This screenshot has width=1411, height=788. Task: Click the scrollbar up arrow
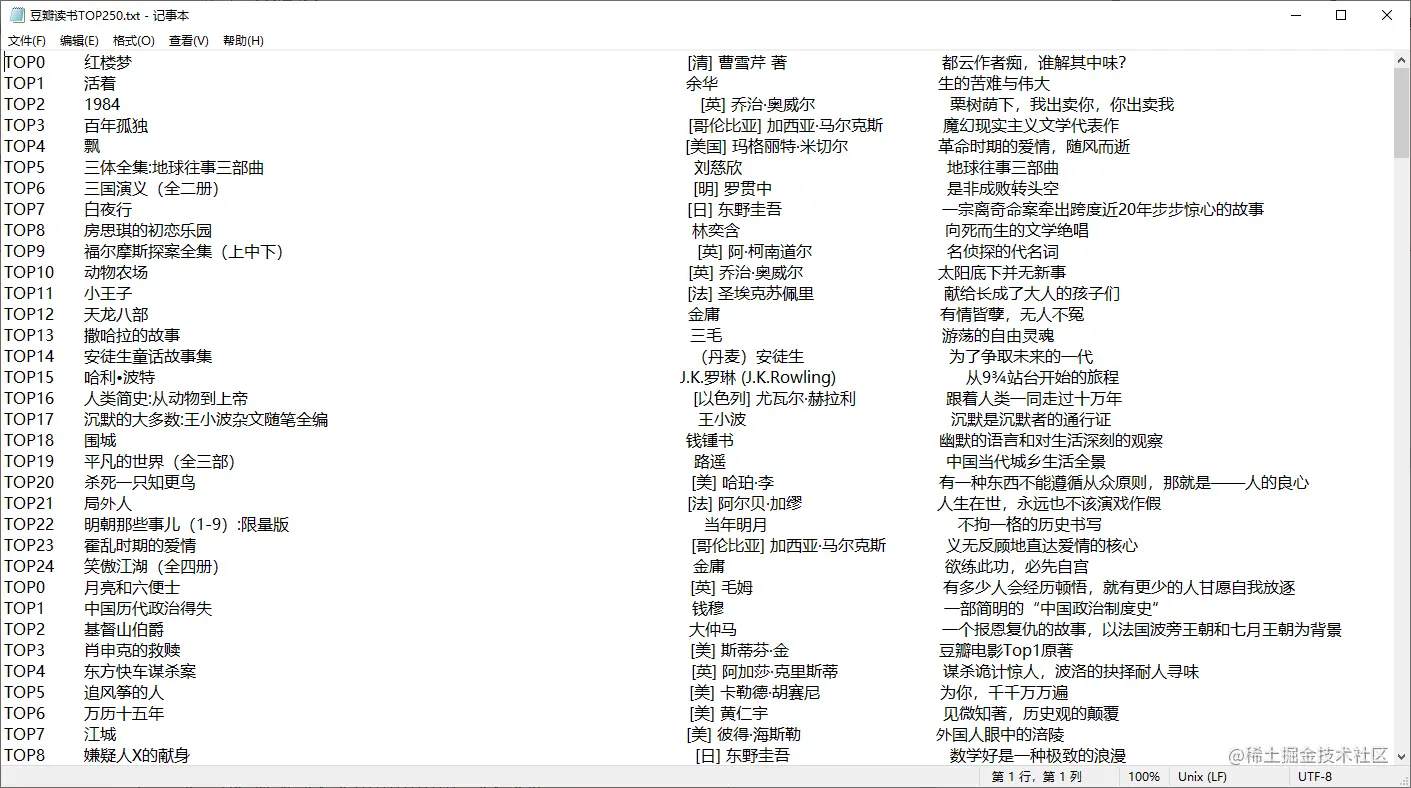tap(1402, 59)
